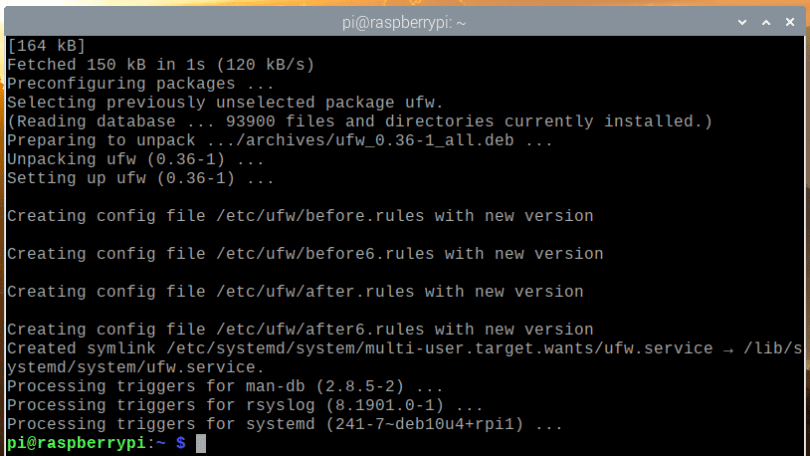The image size is (810, 456).
Task: Close the pi@raspberrypi terminal window
Action: click(787, 20)
